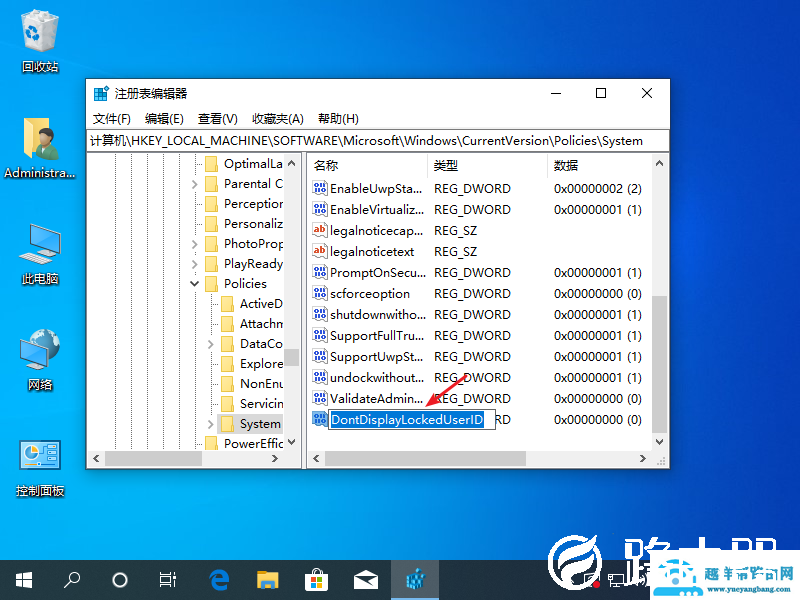
Task: Click Registry Editor taskbar button
Action: click(x=415, y=580)
